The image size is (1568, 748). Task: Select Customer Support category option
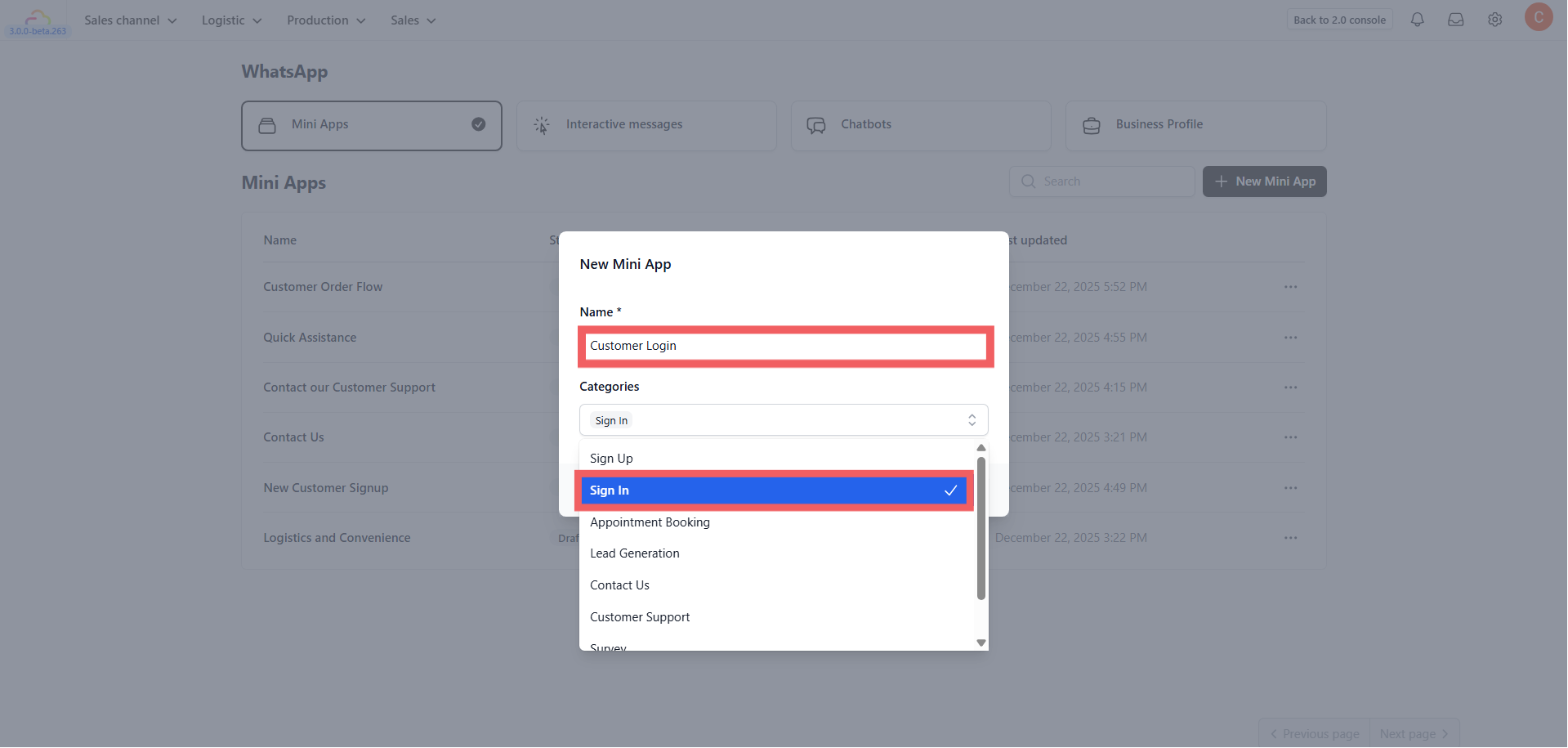point(777,617)
